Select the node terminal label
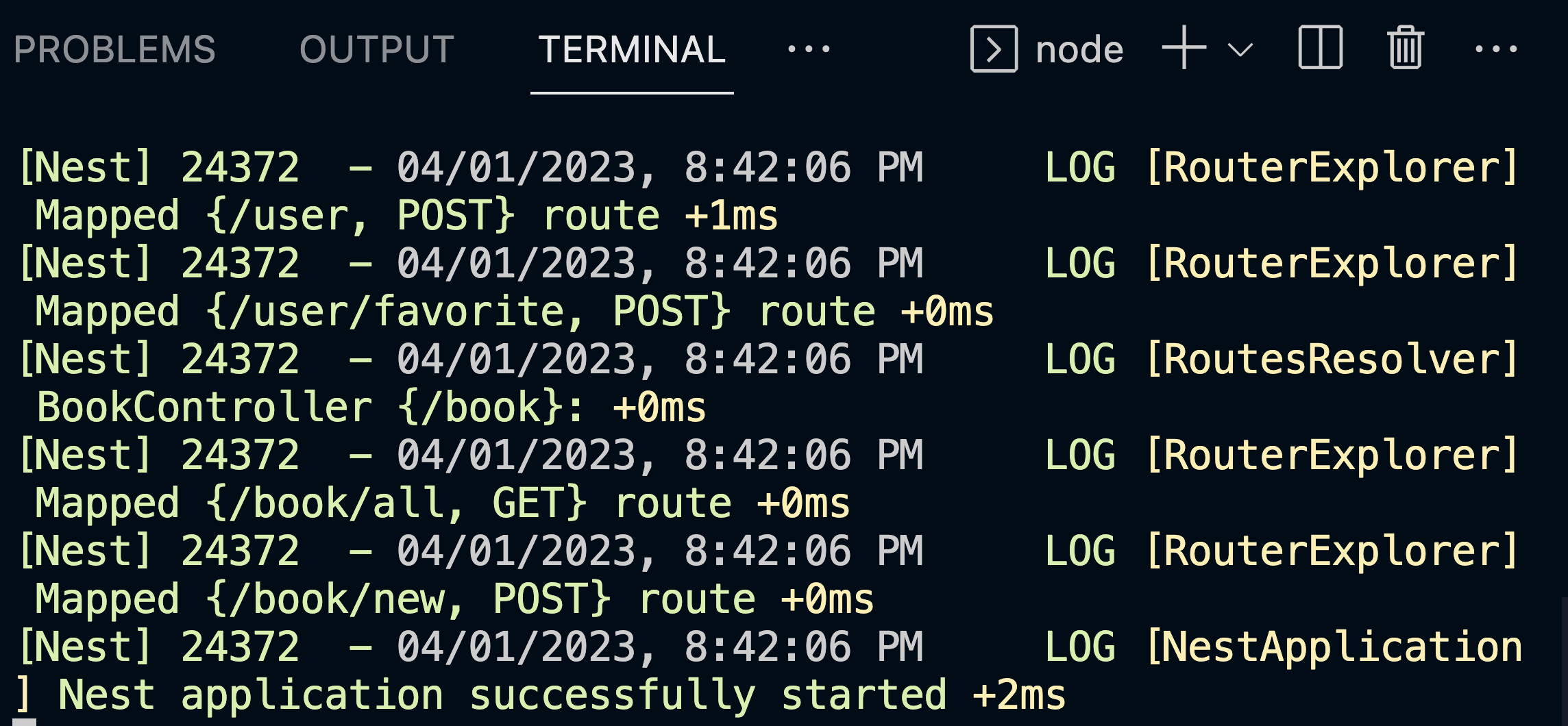 click(x=1079, y=50)
